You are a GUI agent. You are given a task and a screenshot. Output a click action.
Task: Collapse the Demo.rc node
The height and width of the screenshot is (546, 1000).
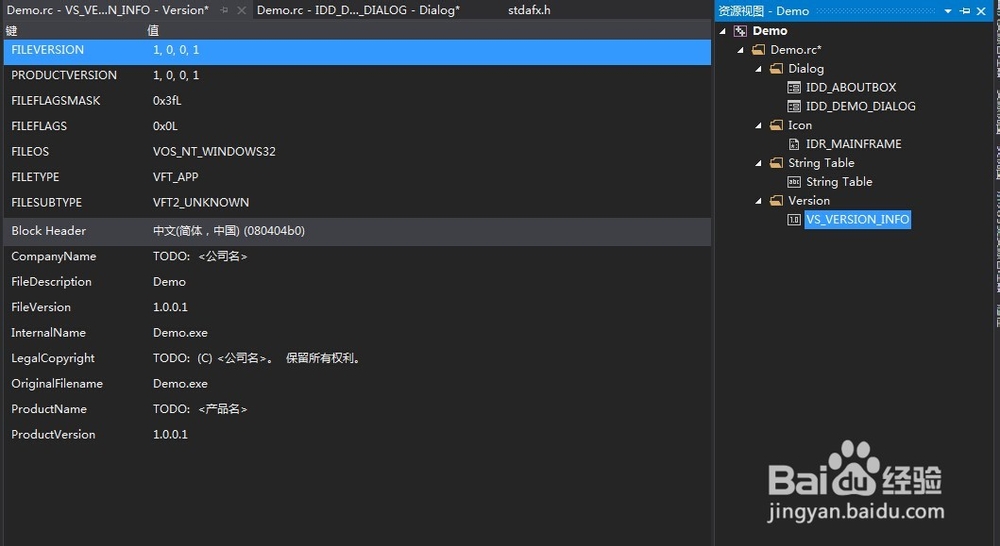coord(740,50)
